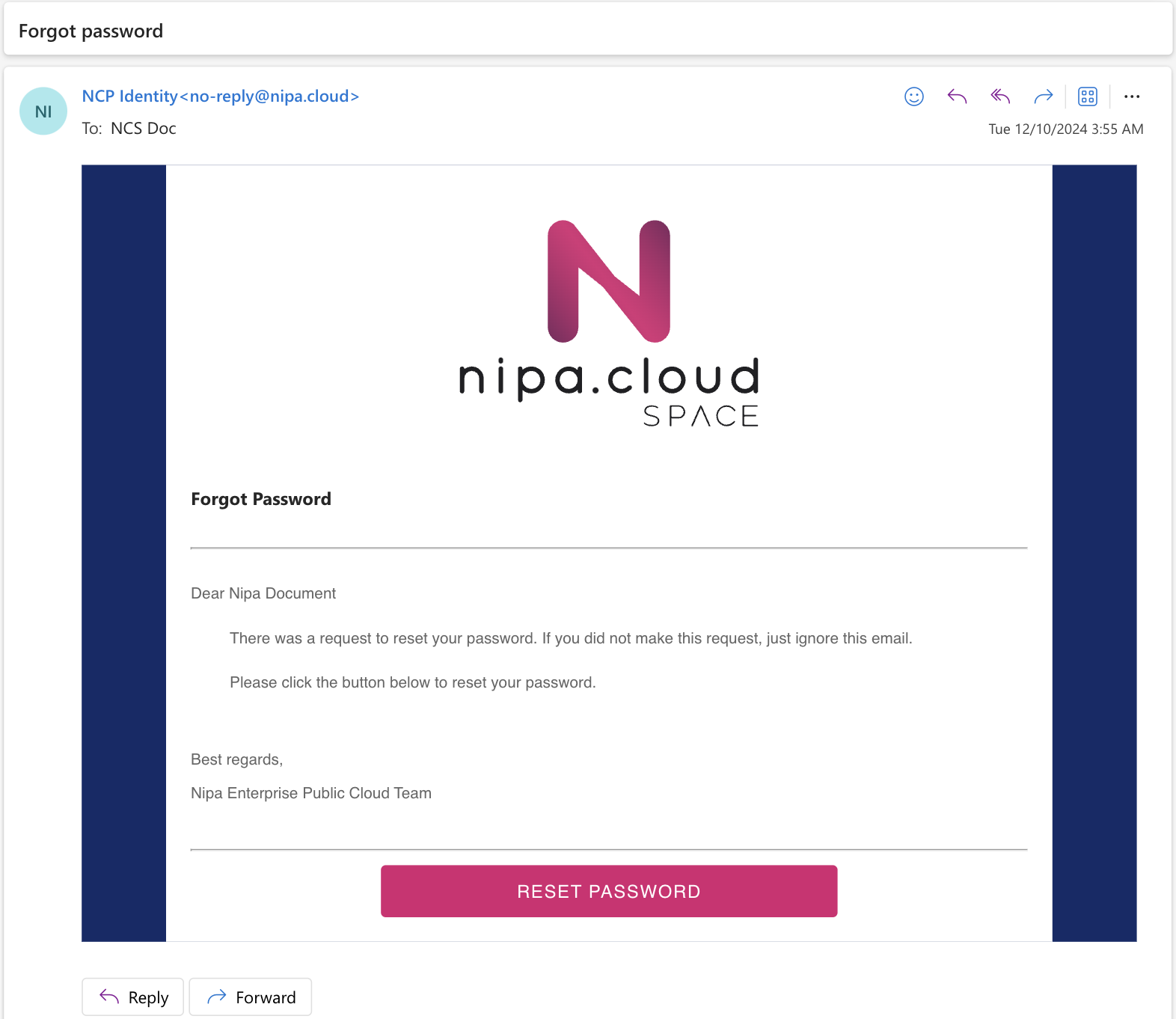Click the NI sender avatar
The height and width of the screenshot is (1019, 1176).
point(43,111)
